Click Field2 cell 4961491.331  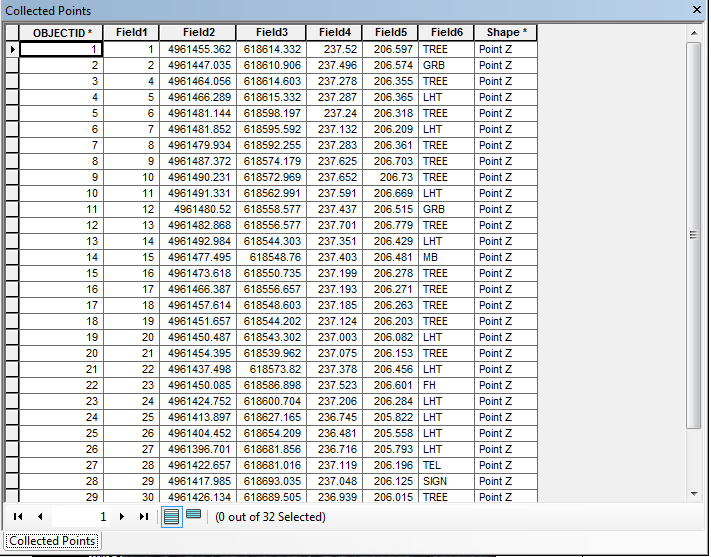[198, 193]
